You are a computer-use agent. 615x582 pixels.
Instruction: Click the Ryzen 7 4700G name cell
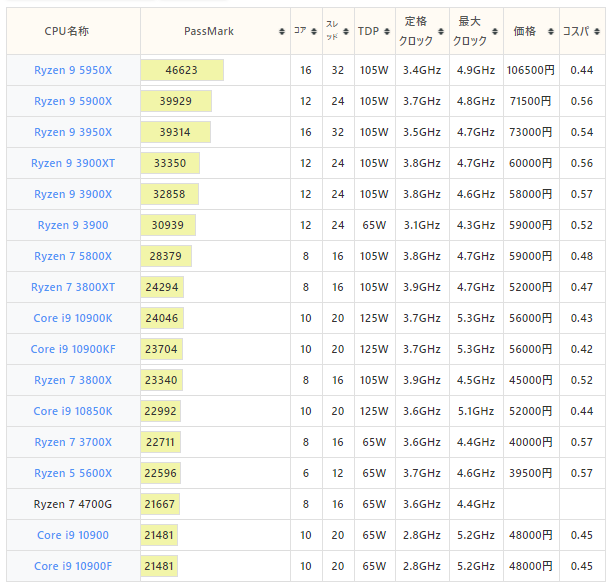(73, 504)
